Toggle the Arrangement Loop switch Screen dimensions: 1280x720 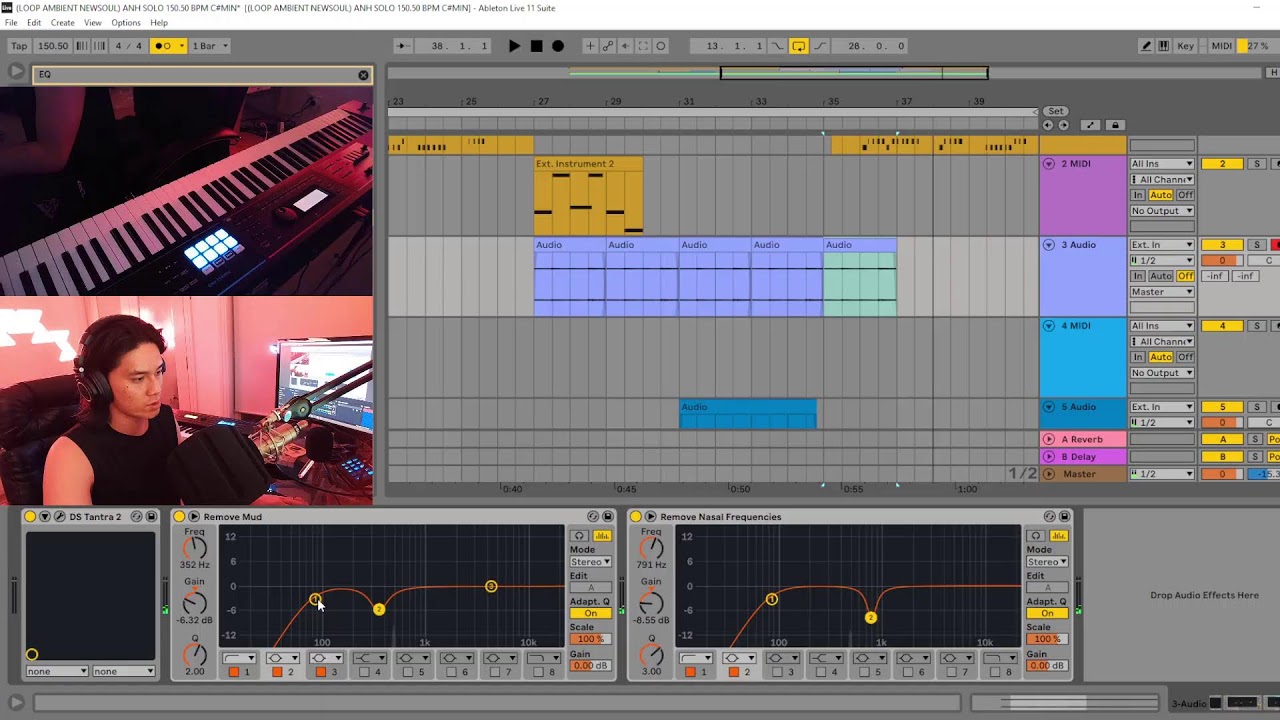[798, 46]
